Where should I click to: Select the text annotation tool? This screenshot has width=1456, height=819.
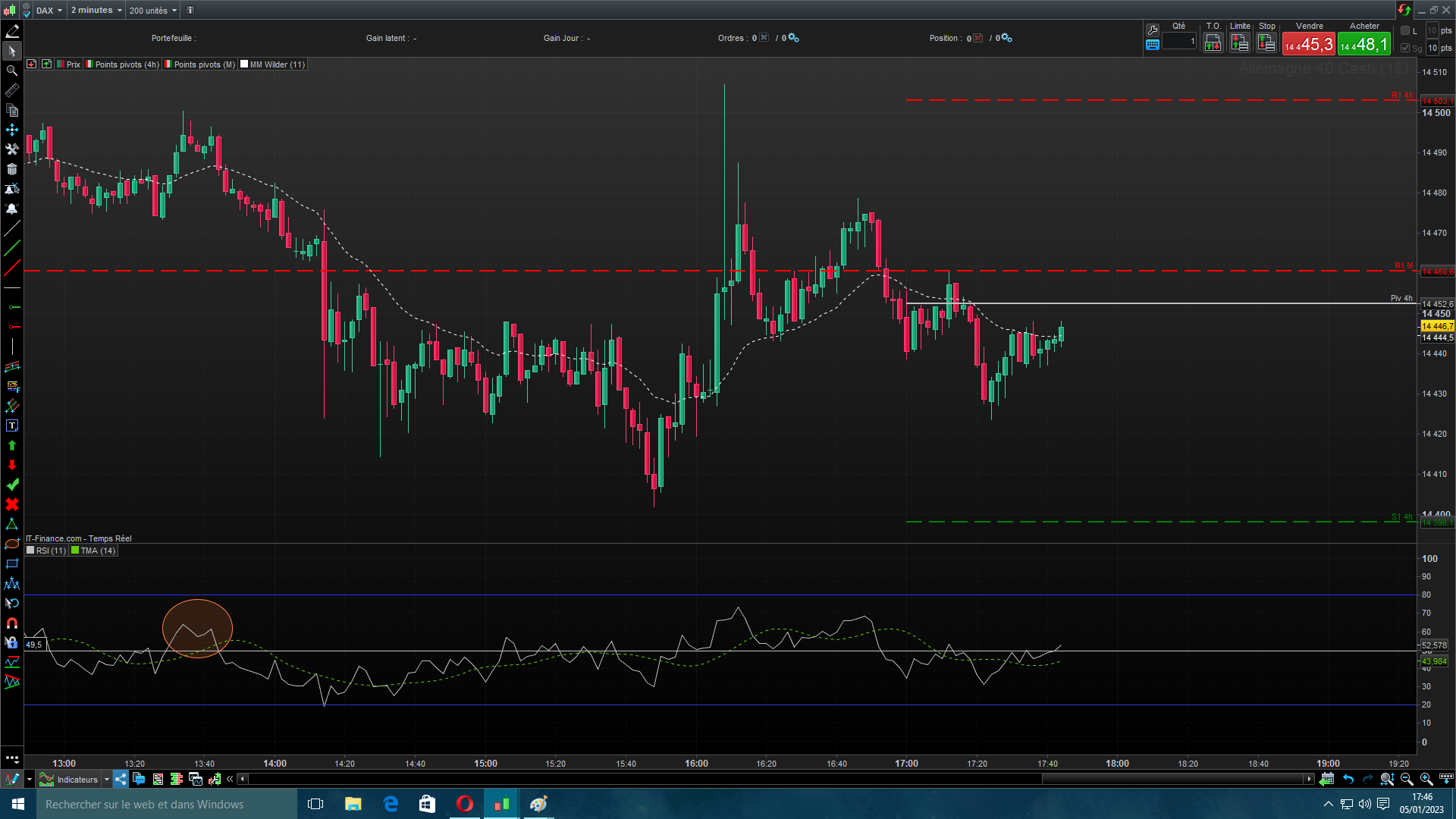[12, 425]
